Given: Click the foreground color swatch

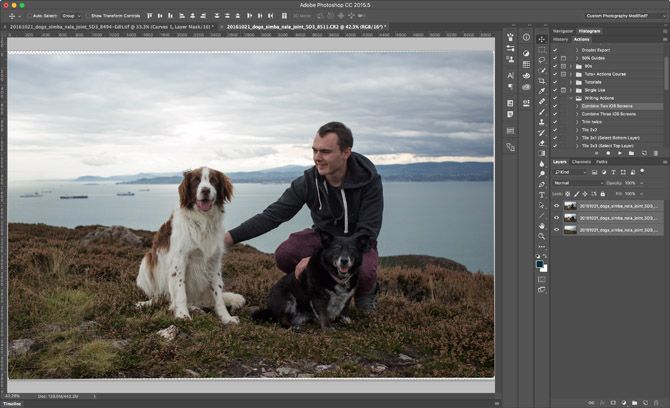Looking at the screenshot, I should (x=539, y=264).
